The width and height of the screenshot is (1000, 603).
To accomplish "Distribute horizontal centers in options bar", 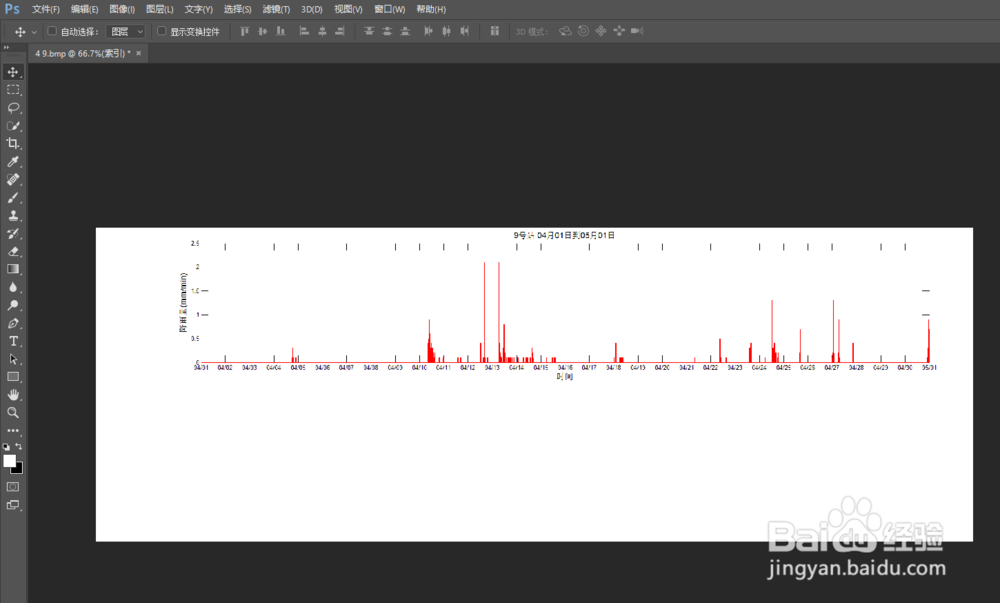I will [x=446, y=31].
